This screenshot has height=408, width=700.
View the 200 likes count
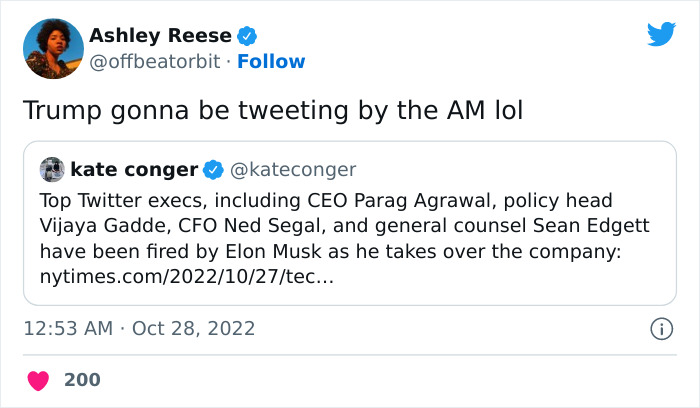pyautogui.click(x=82, y=381)
